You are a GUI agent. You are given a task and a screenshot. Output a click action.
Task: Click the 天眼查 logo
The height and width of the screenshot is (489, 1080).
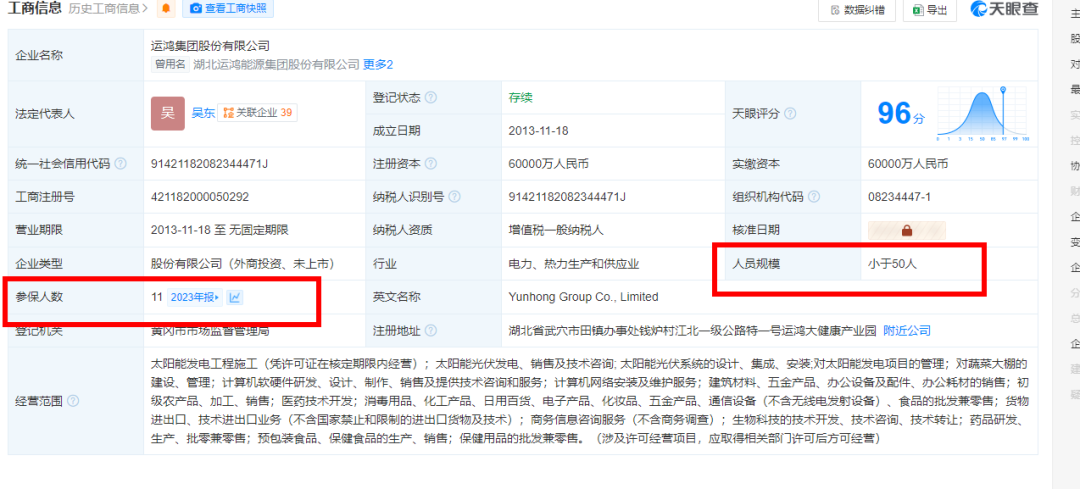click(x=1004, y=10)
